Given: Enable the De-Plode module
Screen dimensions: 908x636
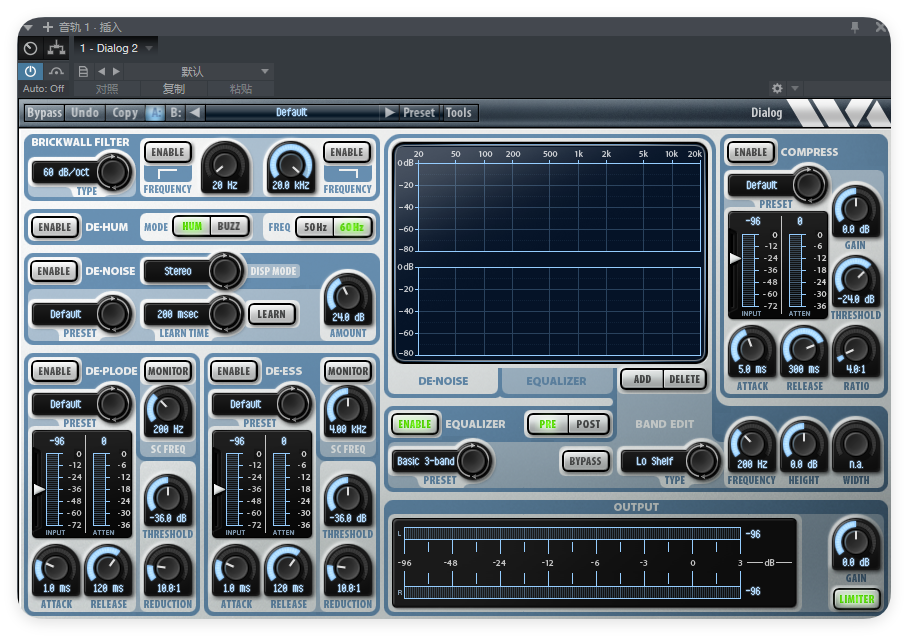Looking at the screenshot, I should [x=54, y=371].
